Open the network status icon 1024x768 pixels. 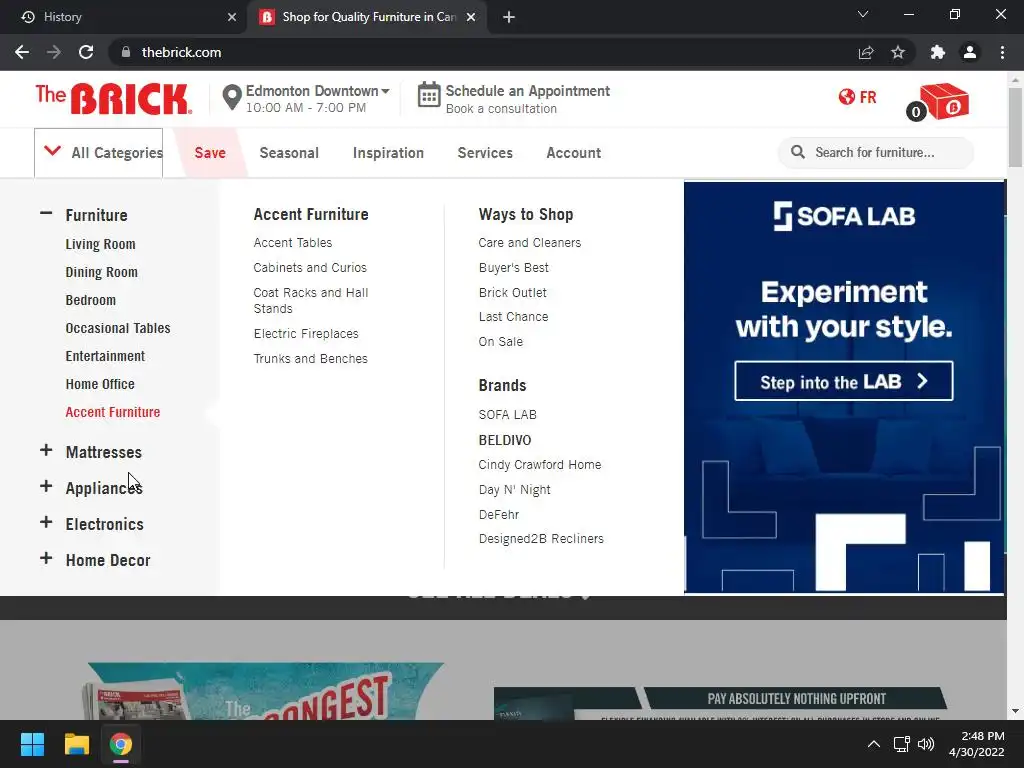click(902, 744)
